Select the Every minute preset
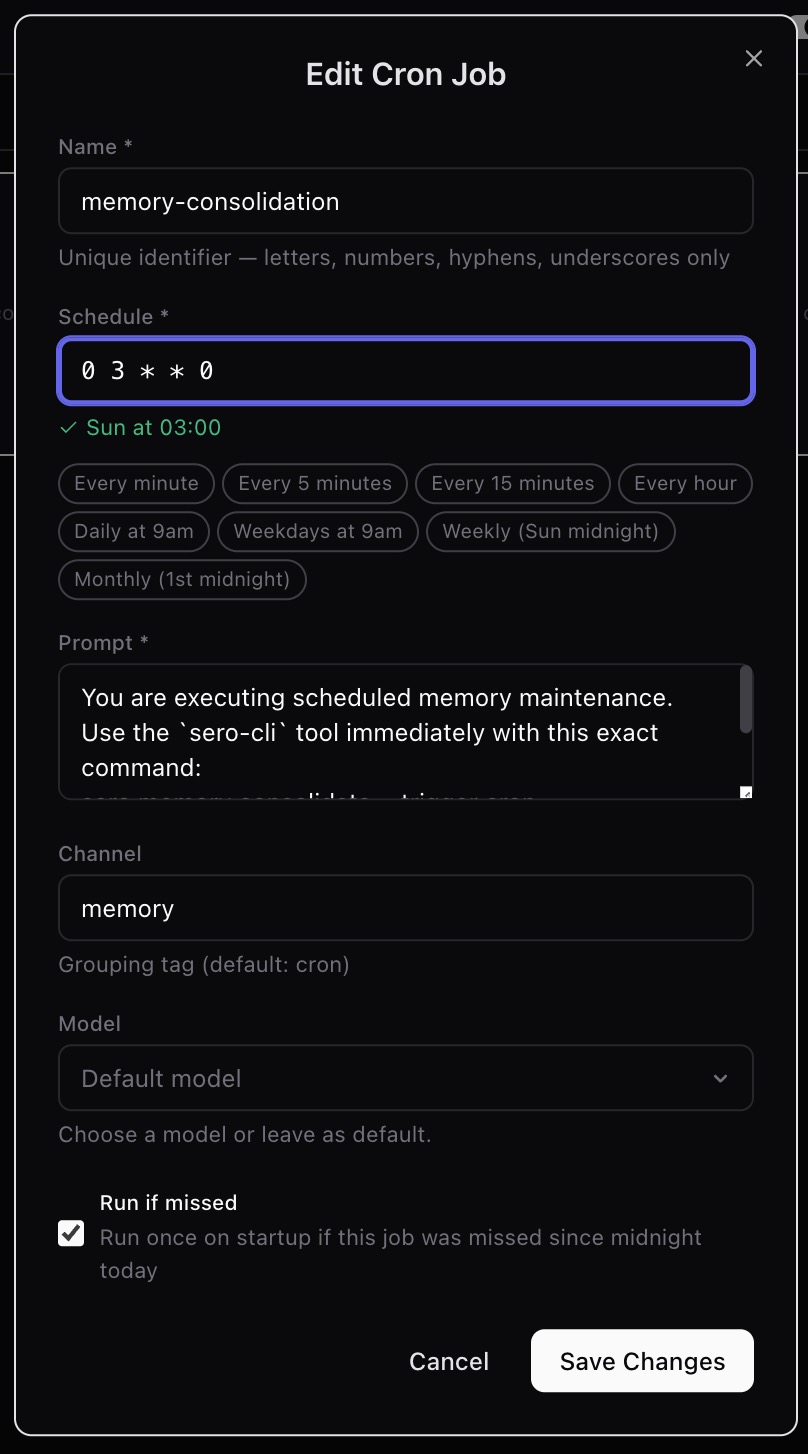This screenshot has height=1454, width=808. point(136,483)
